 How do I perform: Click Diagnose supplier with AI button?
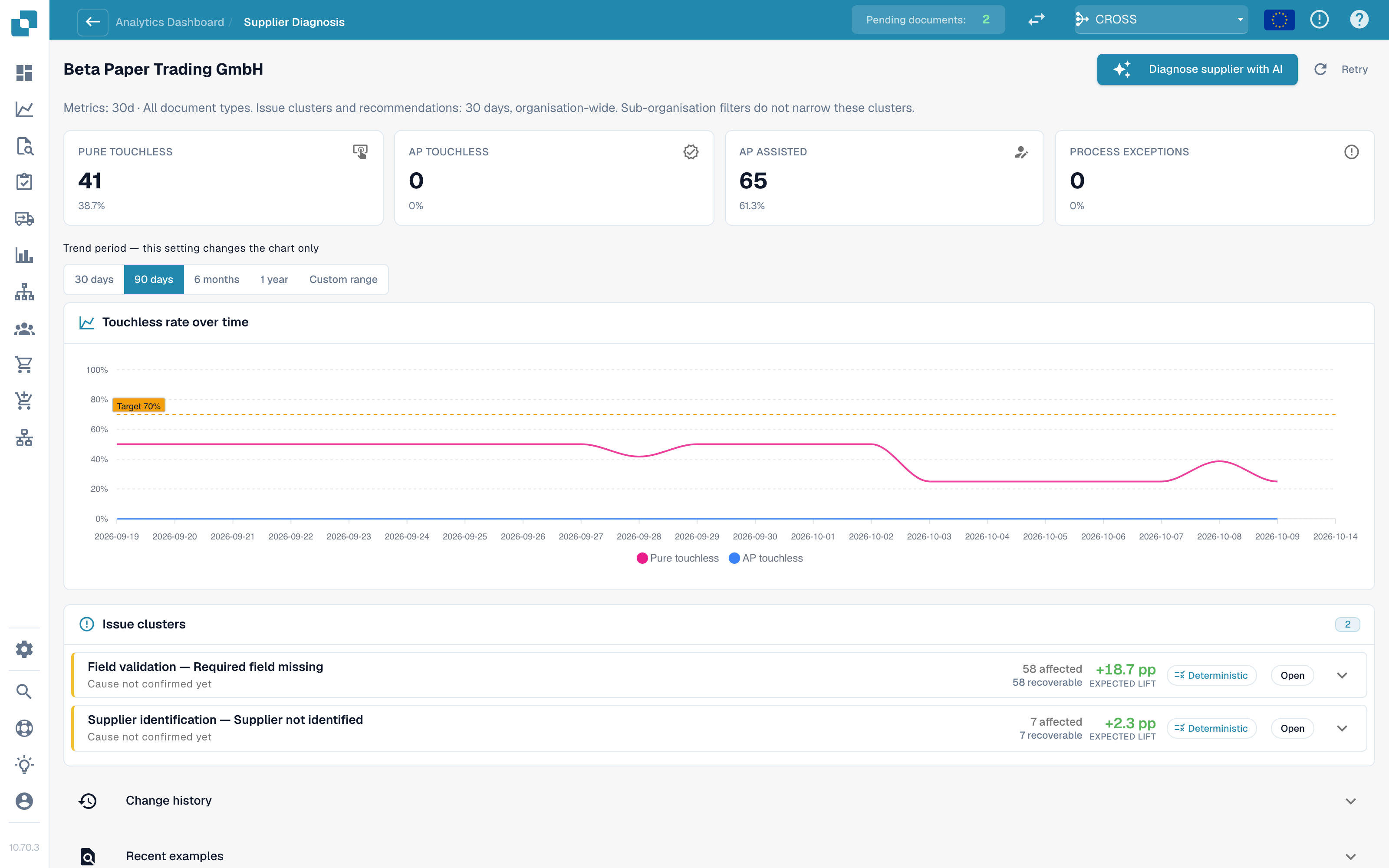(1197, 69)
